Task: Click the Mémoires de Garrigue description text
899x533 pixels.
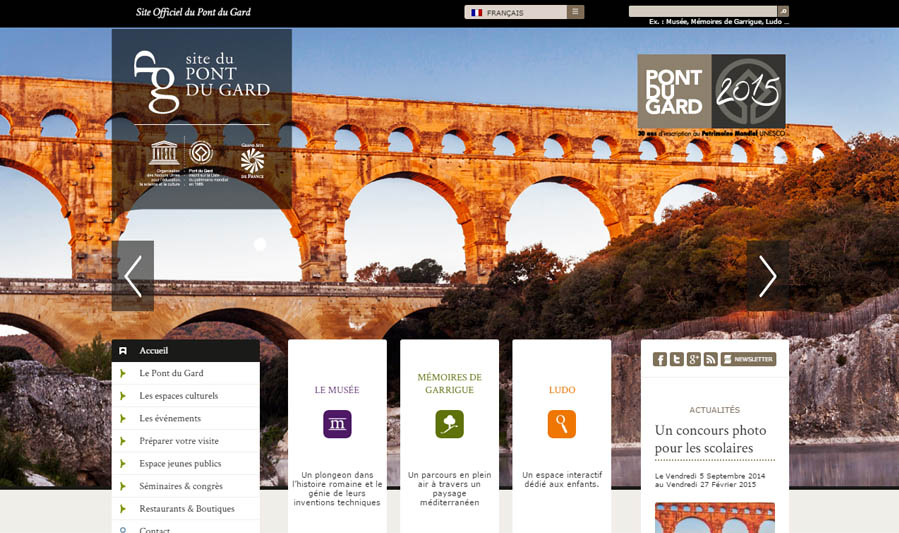Action: pyautogui.click(x=450, y=489)
